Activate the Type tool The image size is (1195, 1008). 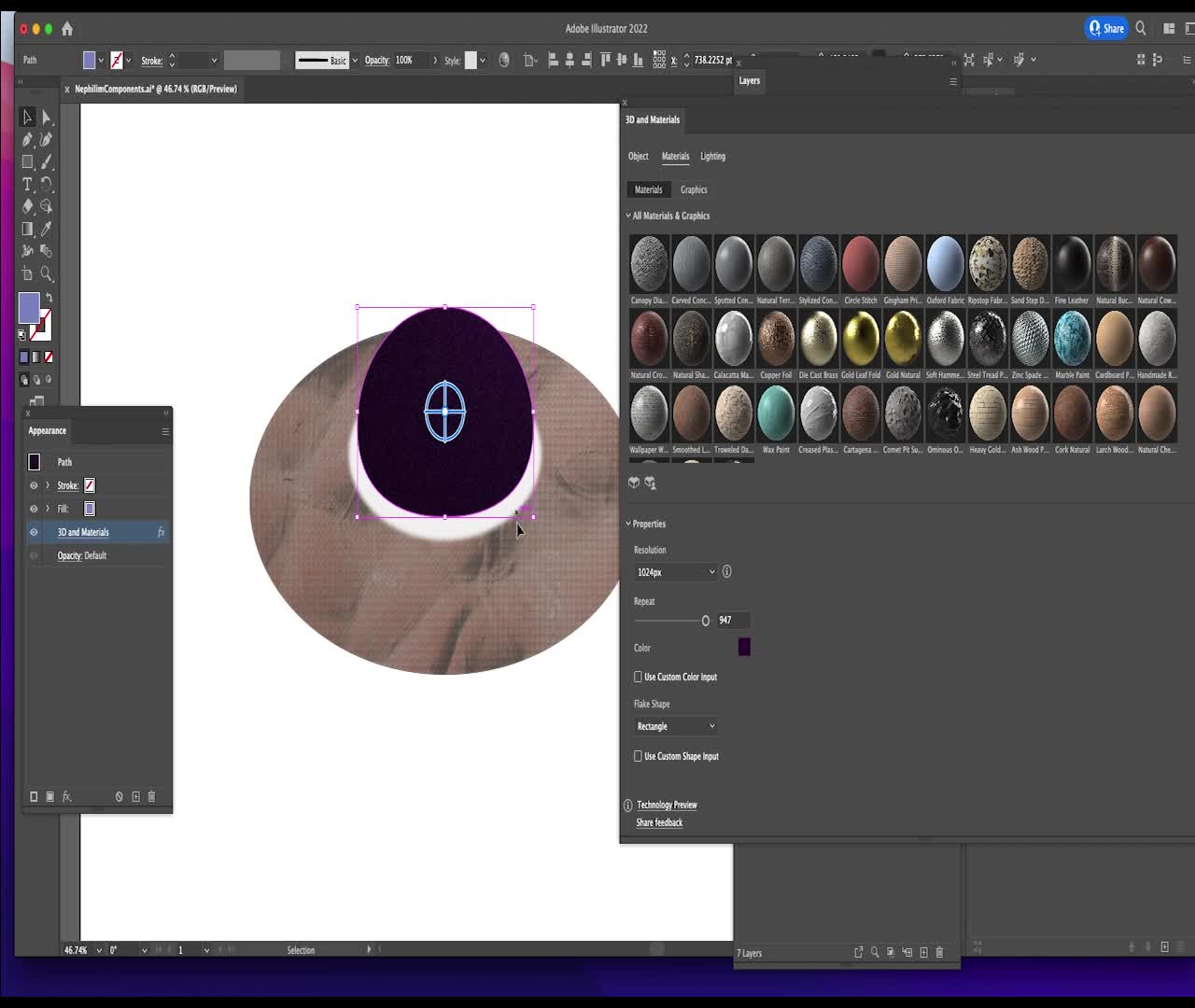coord(28,185)
